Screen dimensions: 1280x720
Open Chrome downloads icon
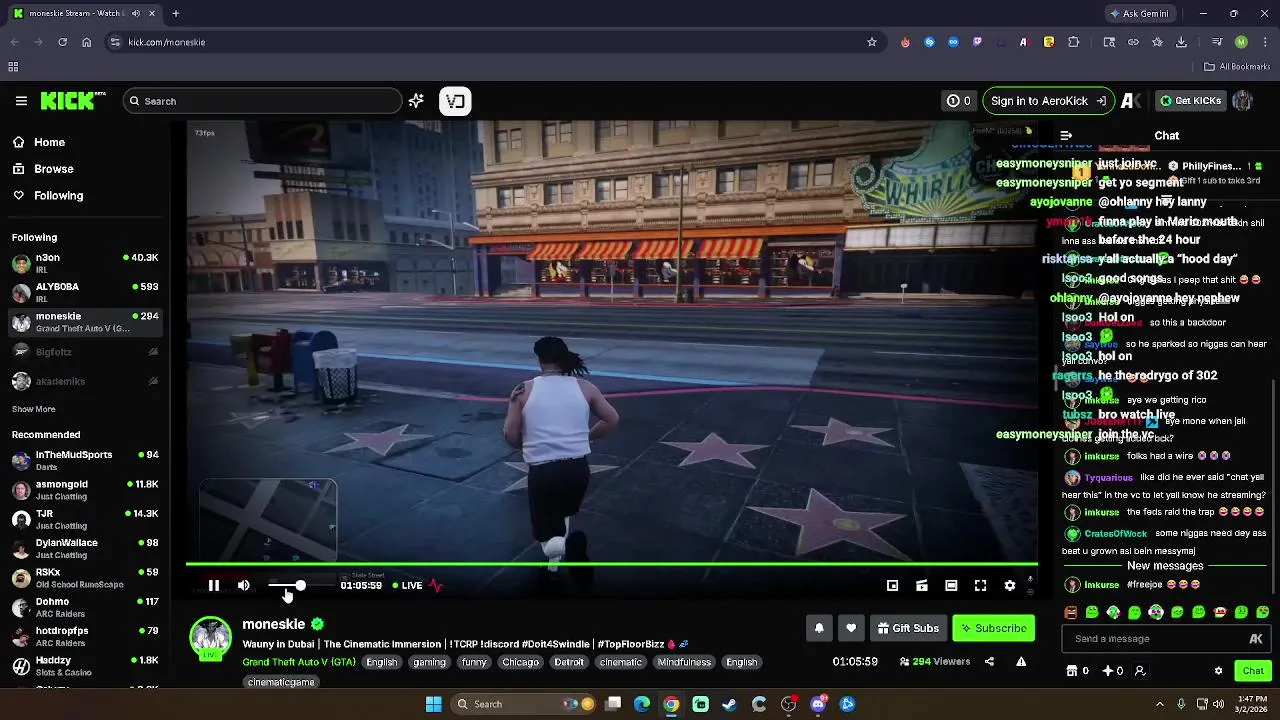click(x=1181, y=42)
